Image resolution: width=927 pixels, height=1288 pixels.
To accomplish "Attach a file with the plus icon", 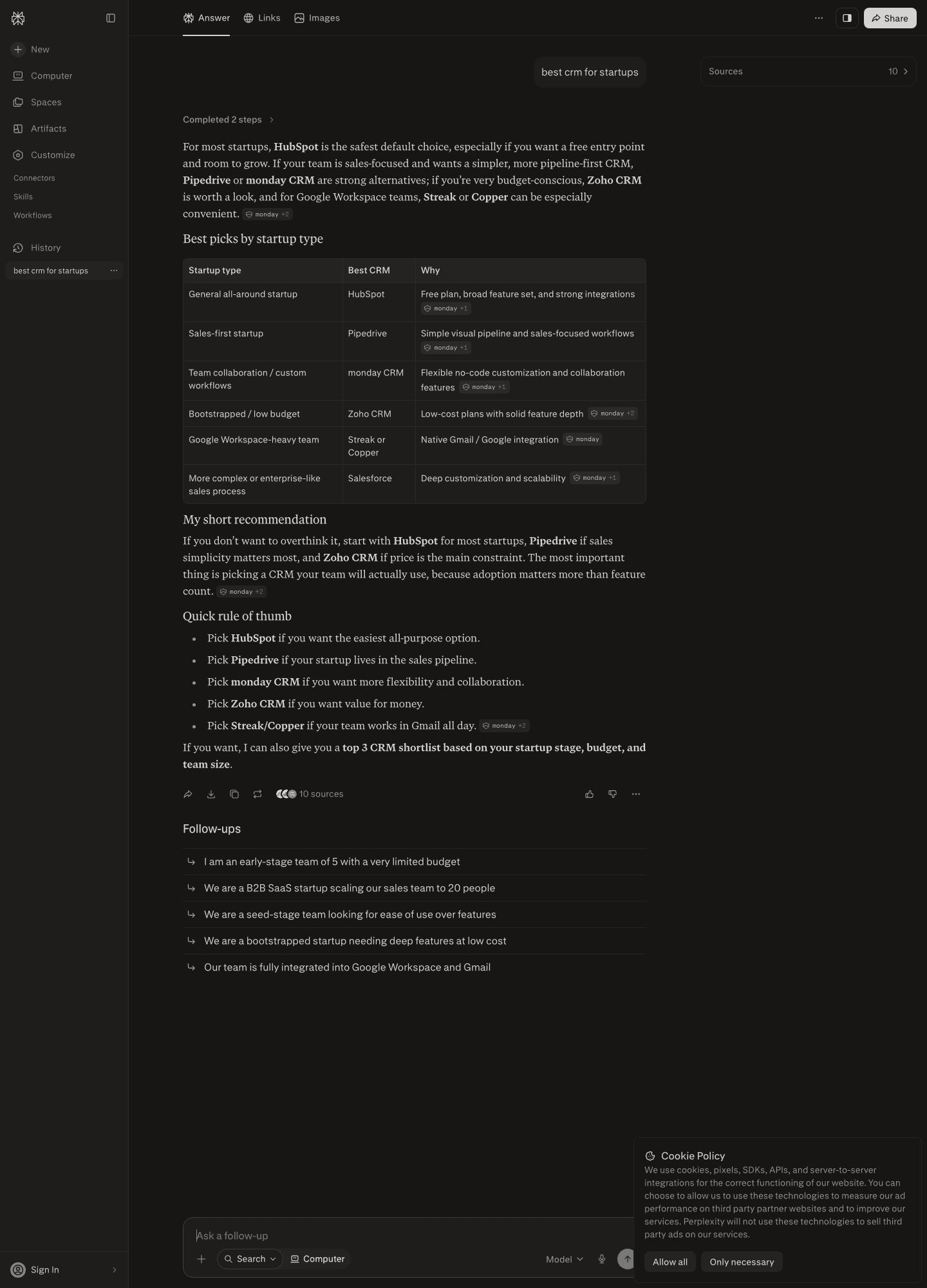I will (x=201, y=1259).
